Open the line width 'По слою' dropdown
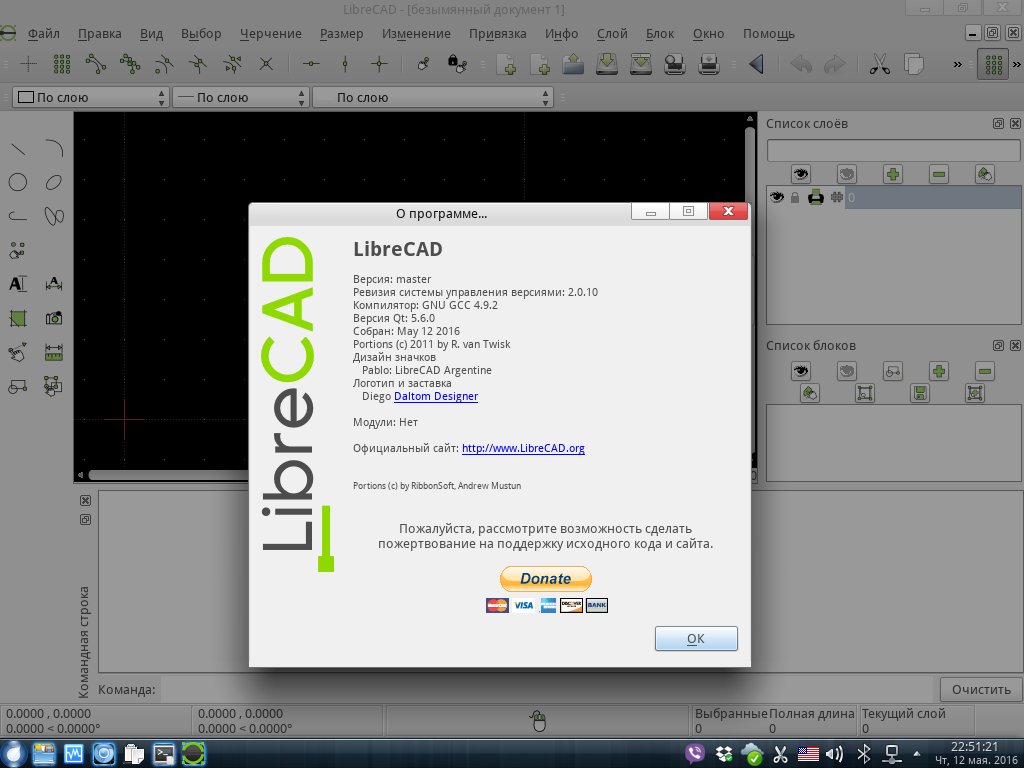Image resolution: width=1024 pixels, height=768 pixels. (240, 97)
